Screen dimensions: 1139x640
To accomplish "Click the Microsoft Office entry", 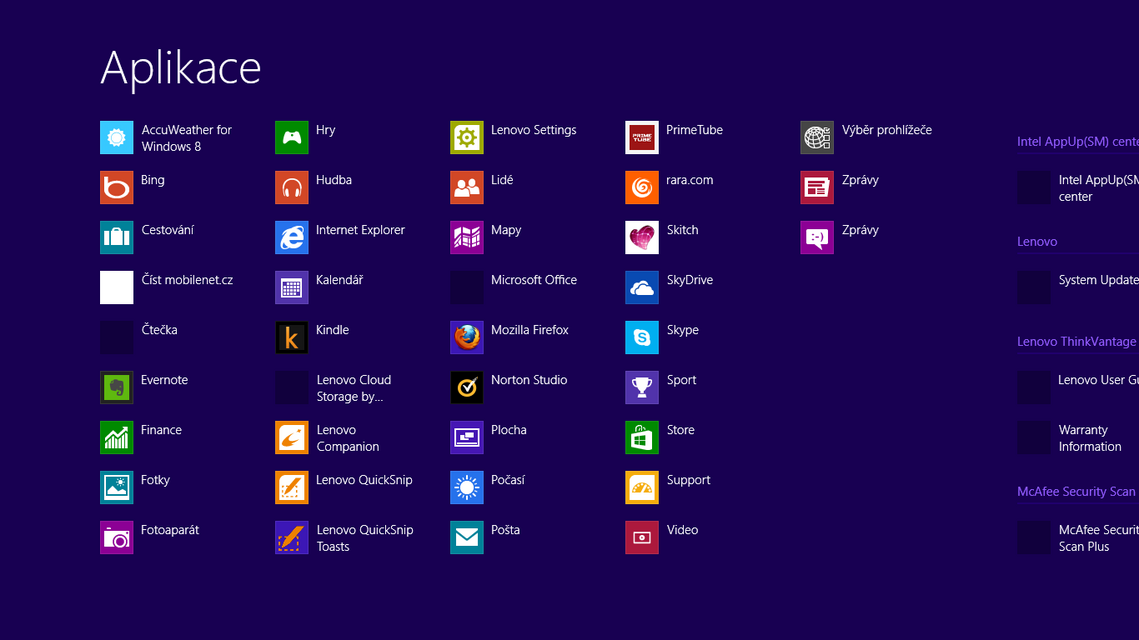I will (533, 281).
